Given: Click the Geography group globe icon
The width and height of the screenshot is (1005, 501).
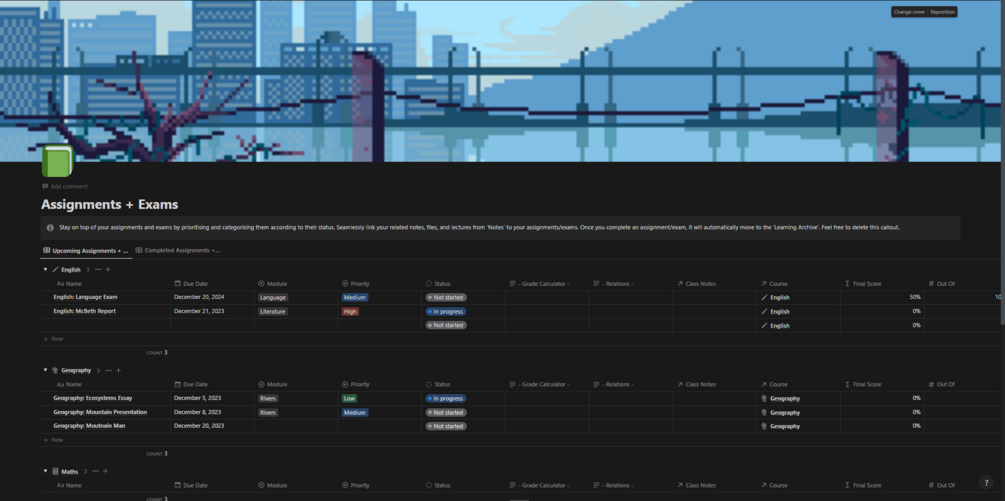Looking at the screenshot, I should pos(55,370).
